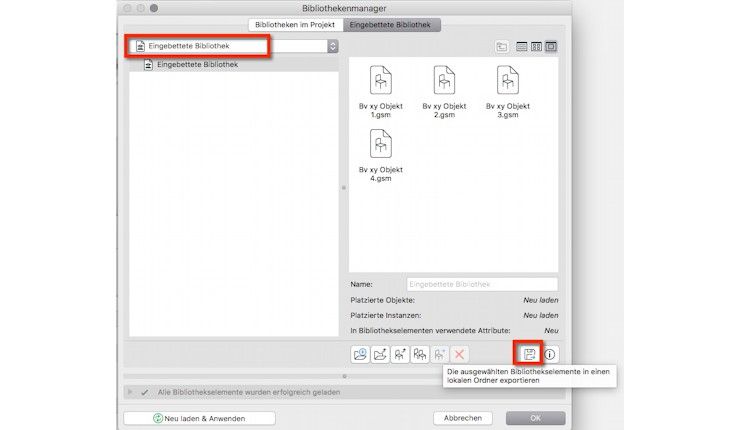Click the folder with arrow icon in toolbar

pyautogui.click(x=380, y=354)
